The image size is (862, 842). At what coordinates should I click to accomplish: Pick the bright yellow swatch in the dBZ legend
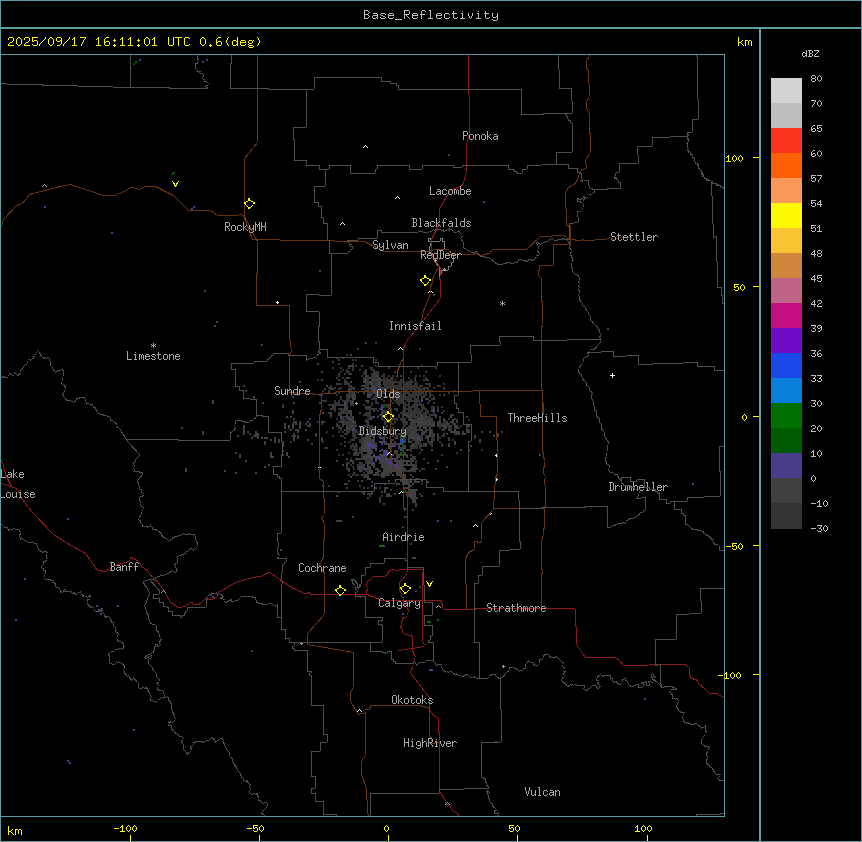(786, 215)
